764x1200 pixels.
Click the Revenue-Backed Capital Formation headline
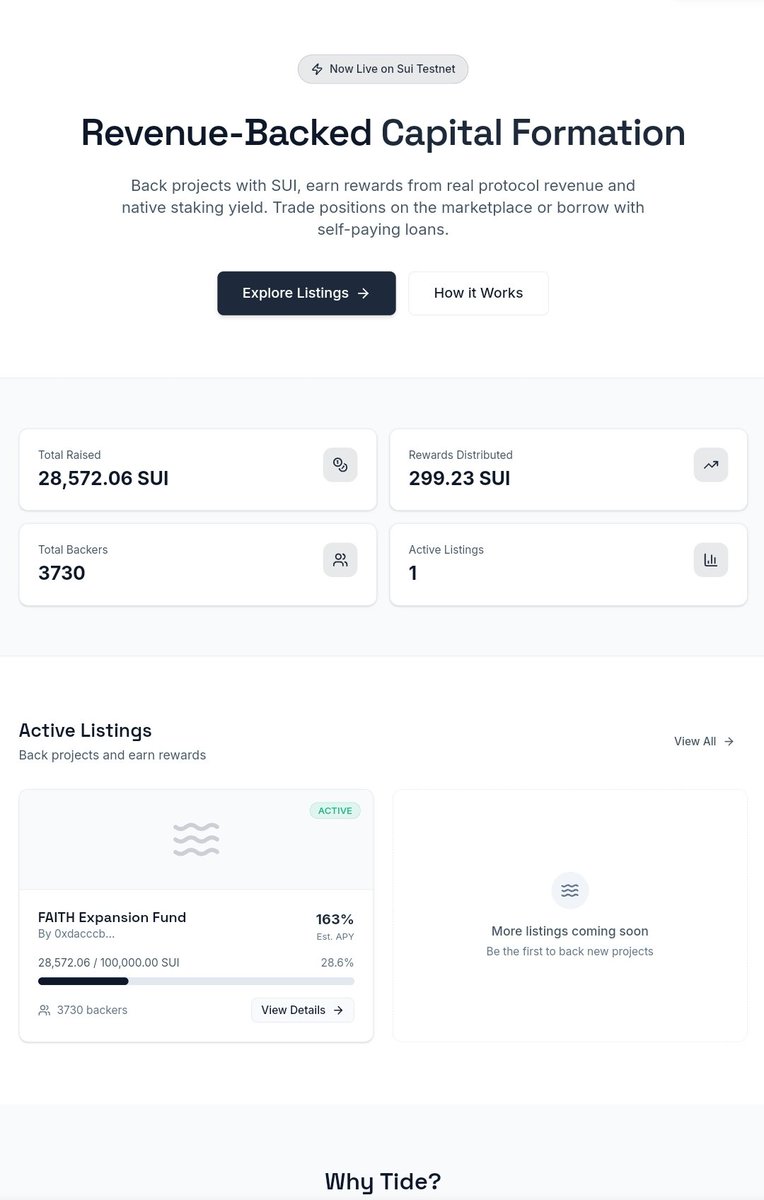pyautogui.click(x=383, y=133)
